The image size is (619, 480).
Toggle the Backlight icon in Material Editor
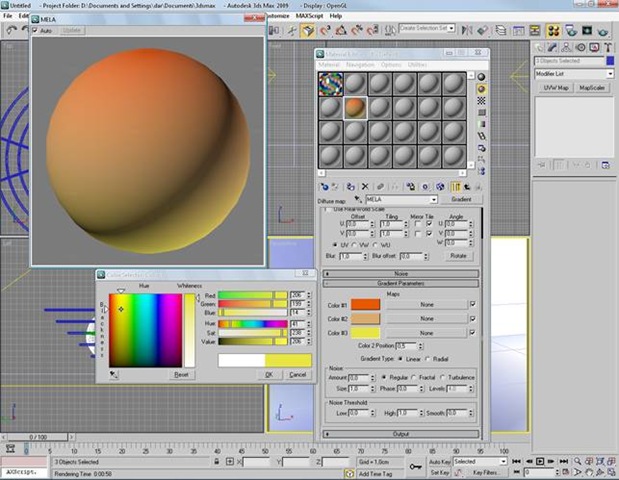[482, 90]
